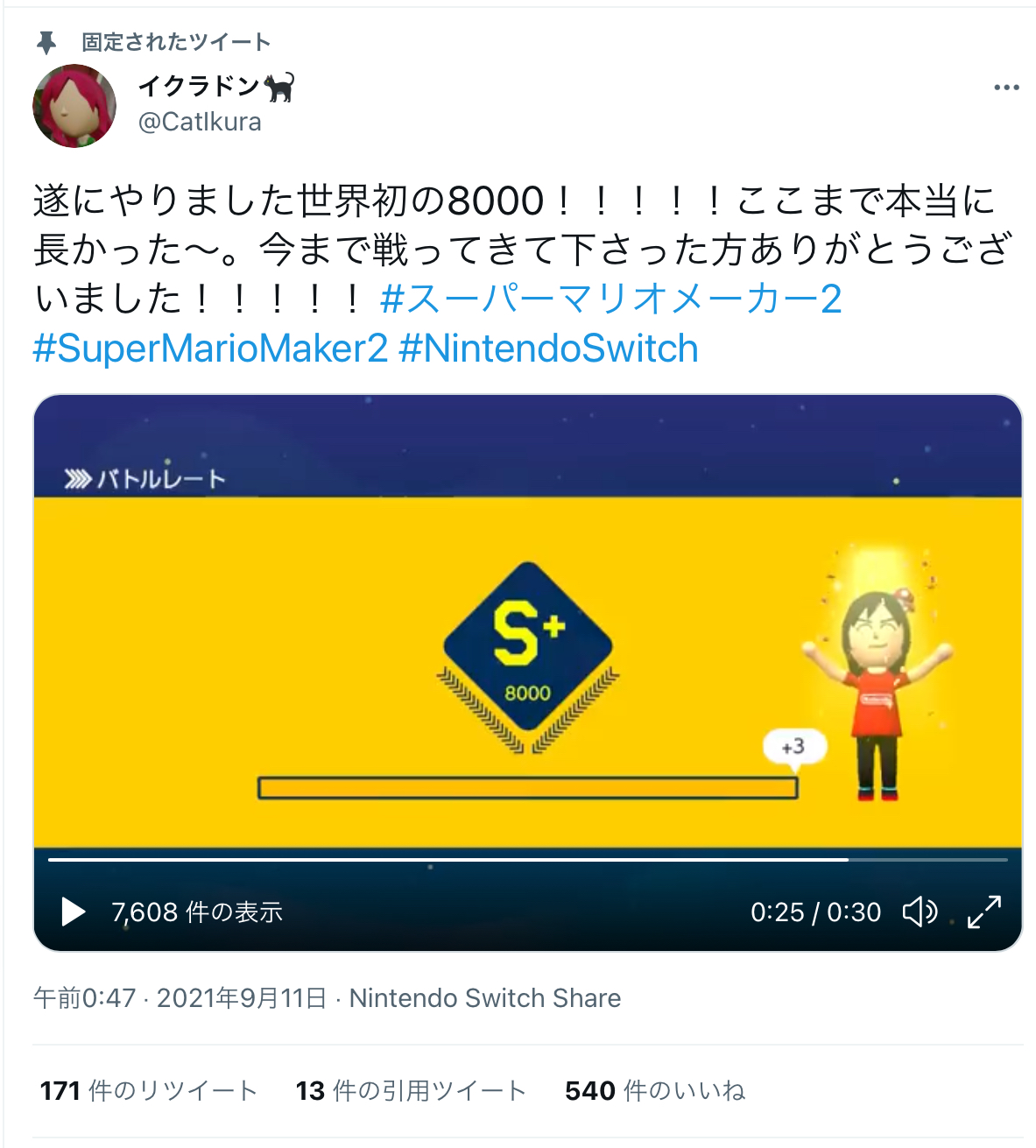Open the #SuperMarioMaker2 hashtag

210,349
